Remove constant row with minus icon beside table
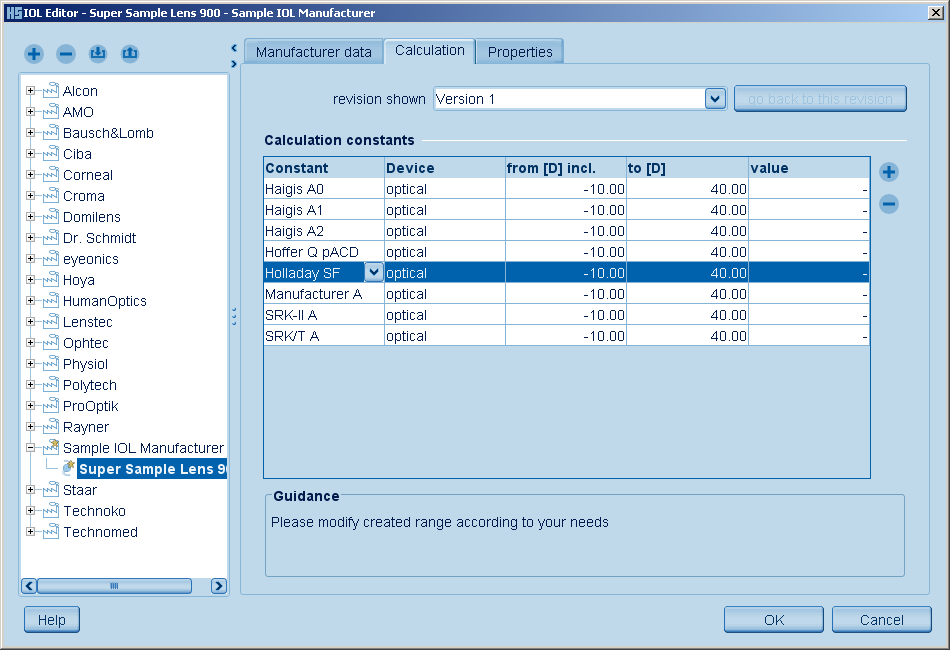Image resolution: width=950 pixels, height=650 pixels. point(888,204)
